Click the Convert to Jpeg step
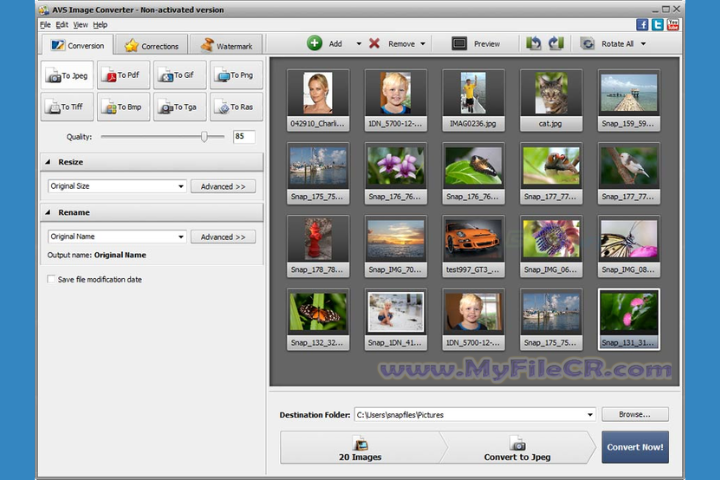Screen dimensions: 720x480 coord(518,447)
